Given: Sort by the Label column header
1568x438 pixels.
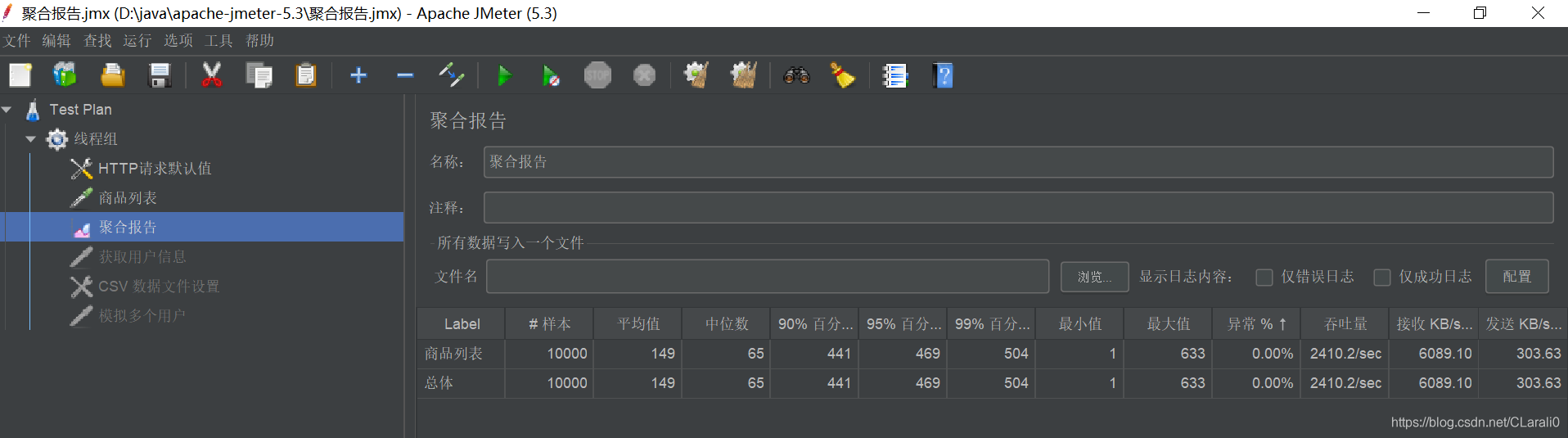Looking at the screenshot, I should tap(462, 324).
